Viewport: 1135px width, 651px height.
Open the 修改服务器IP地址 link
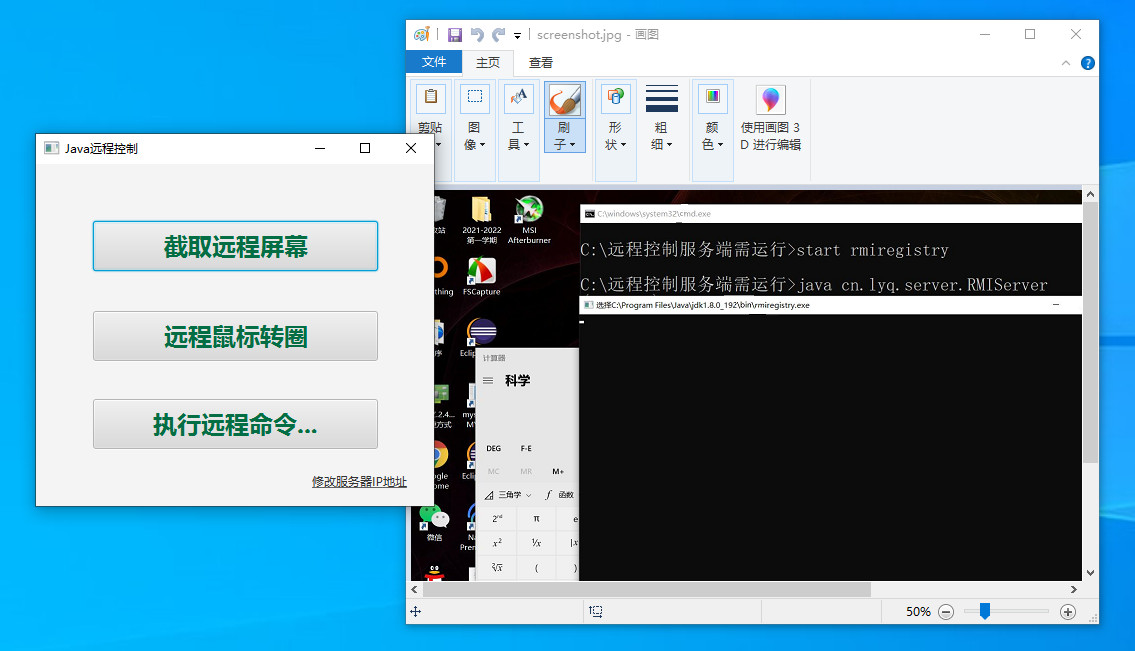pyautogui.click(x=359, y=482)
